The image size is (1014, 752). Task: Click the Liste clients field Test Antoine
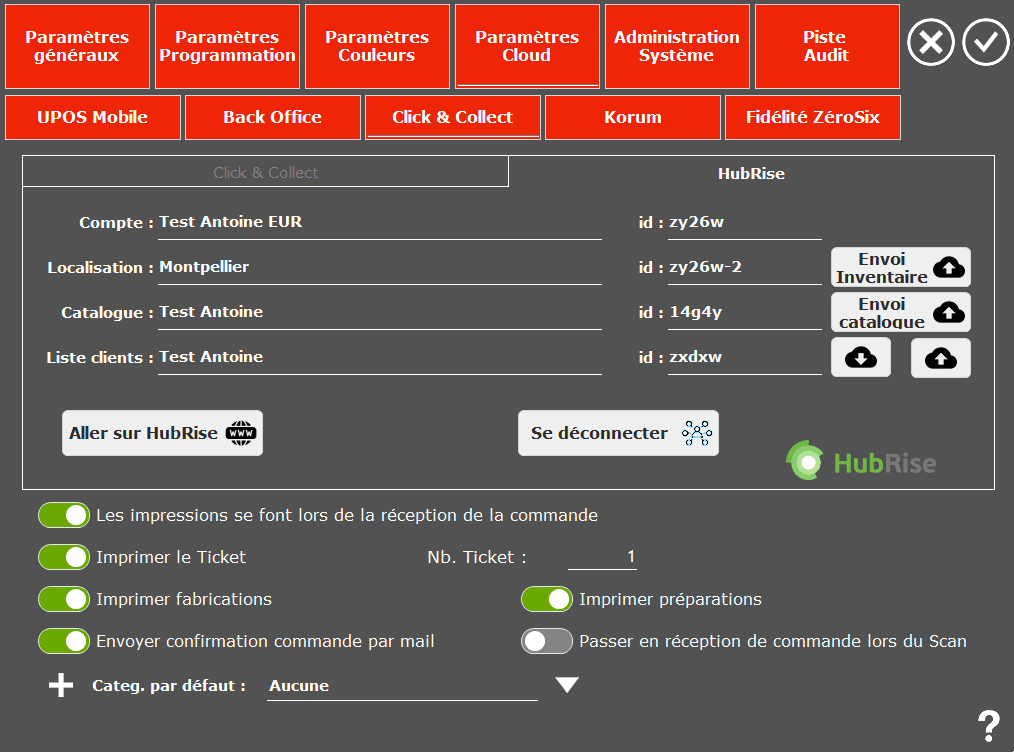380,359
